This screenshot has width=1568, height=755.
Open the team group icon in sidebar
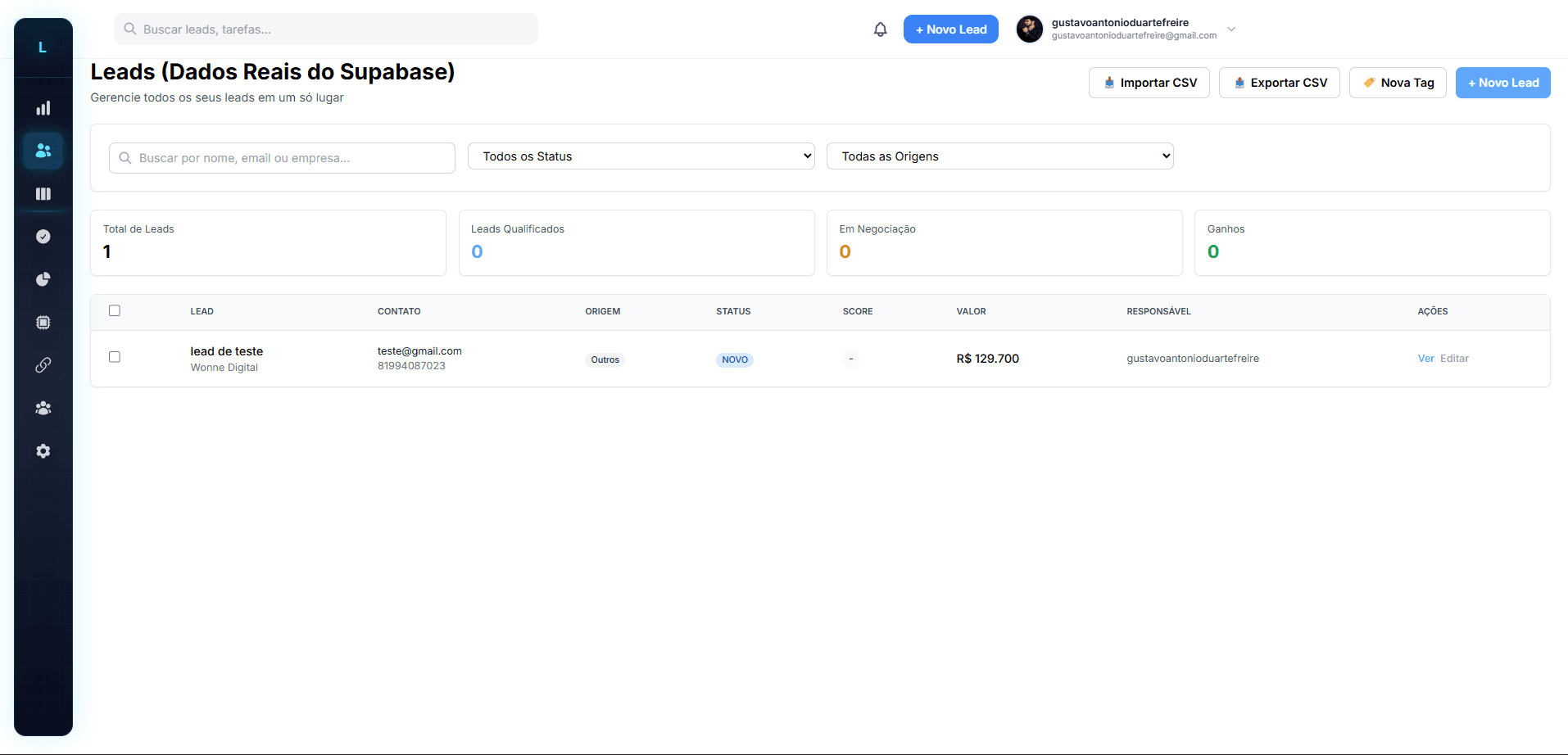pos(43,408)
